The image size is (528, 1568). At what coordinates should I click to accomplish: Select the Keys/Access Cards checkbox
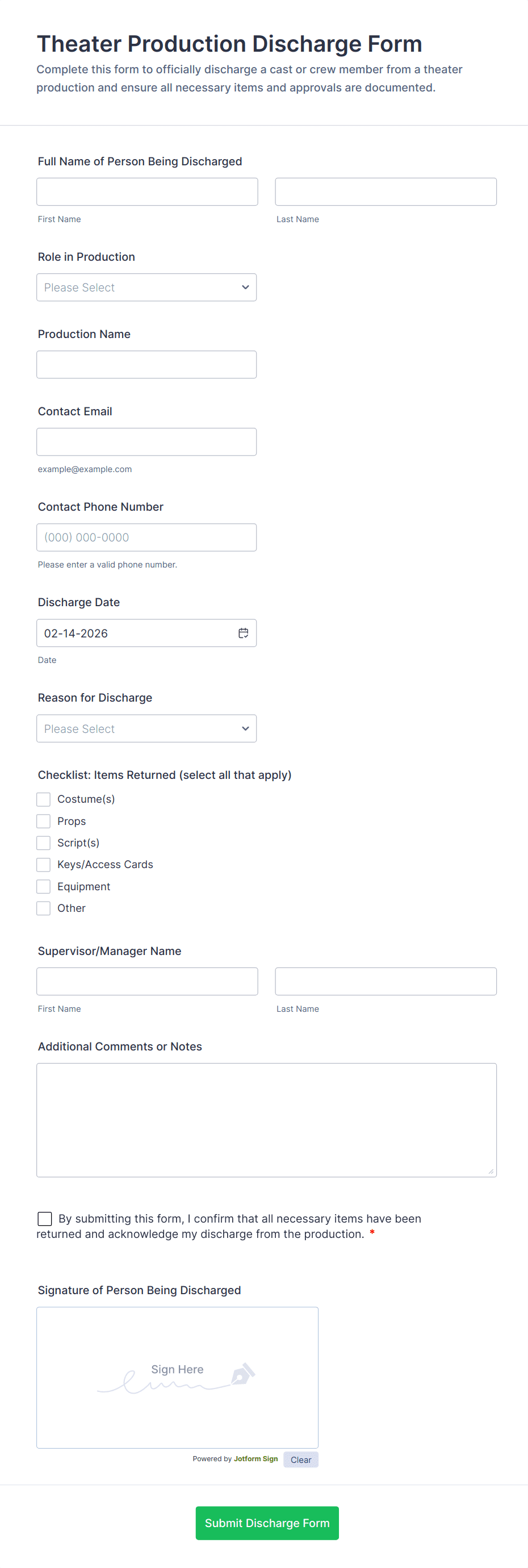44,864
